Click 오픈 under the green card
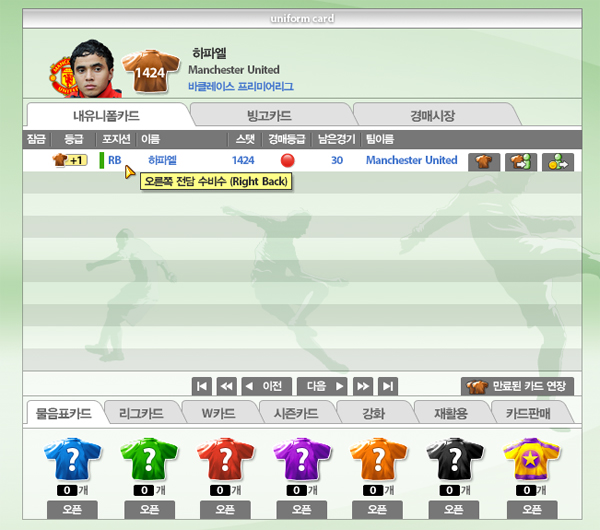Viewport: 600px width, 530px height. point(150,510)
